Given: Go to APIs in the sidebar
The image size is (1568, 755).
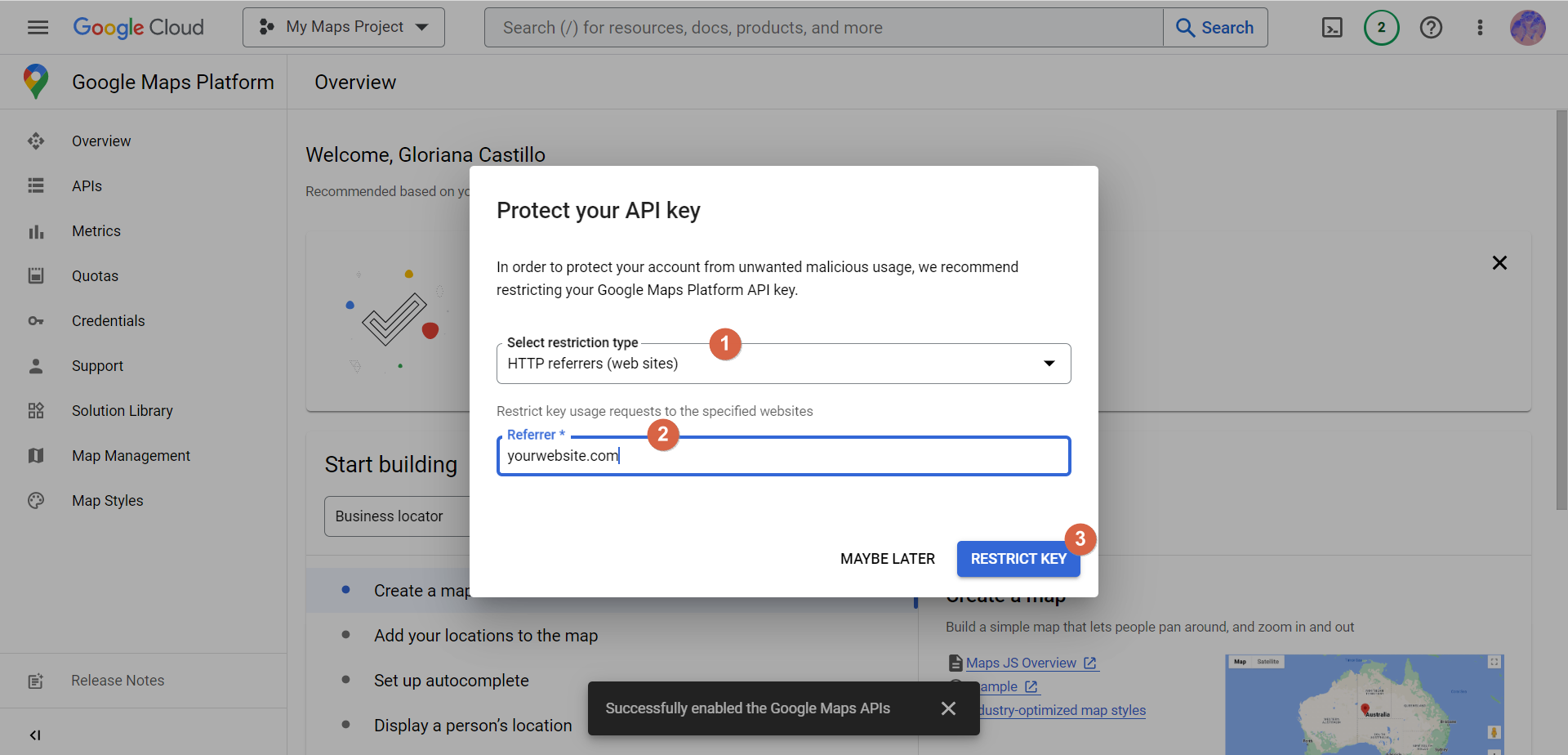Looking at the screenshot, I should 87,186.
